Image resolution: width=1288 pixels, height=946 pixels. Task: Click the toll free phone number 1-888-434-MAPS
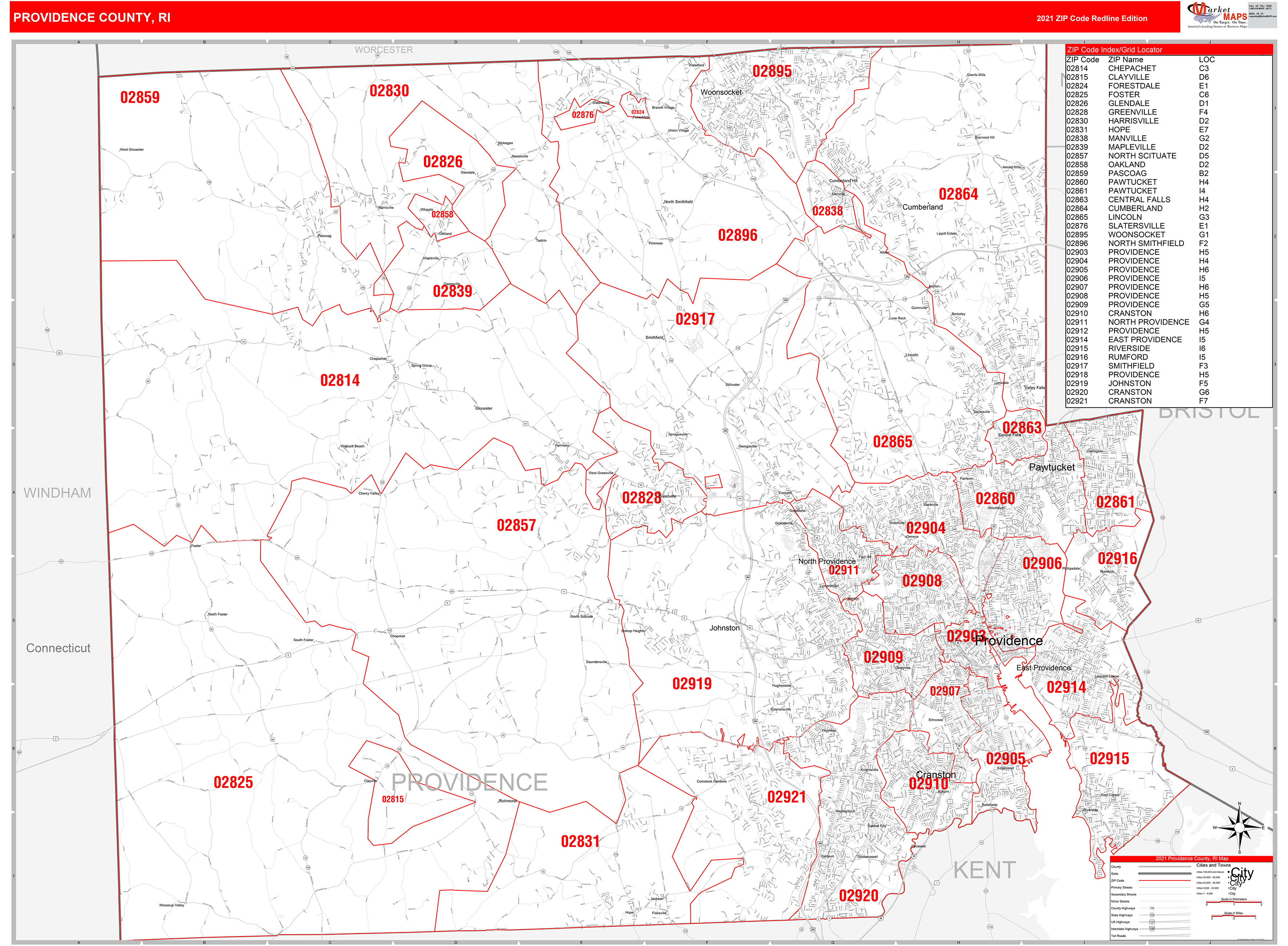[x=1260, y=9]
